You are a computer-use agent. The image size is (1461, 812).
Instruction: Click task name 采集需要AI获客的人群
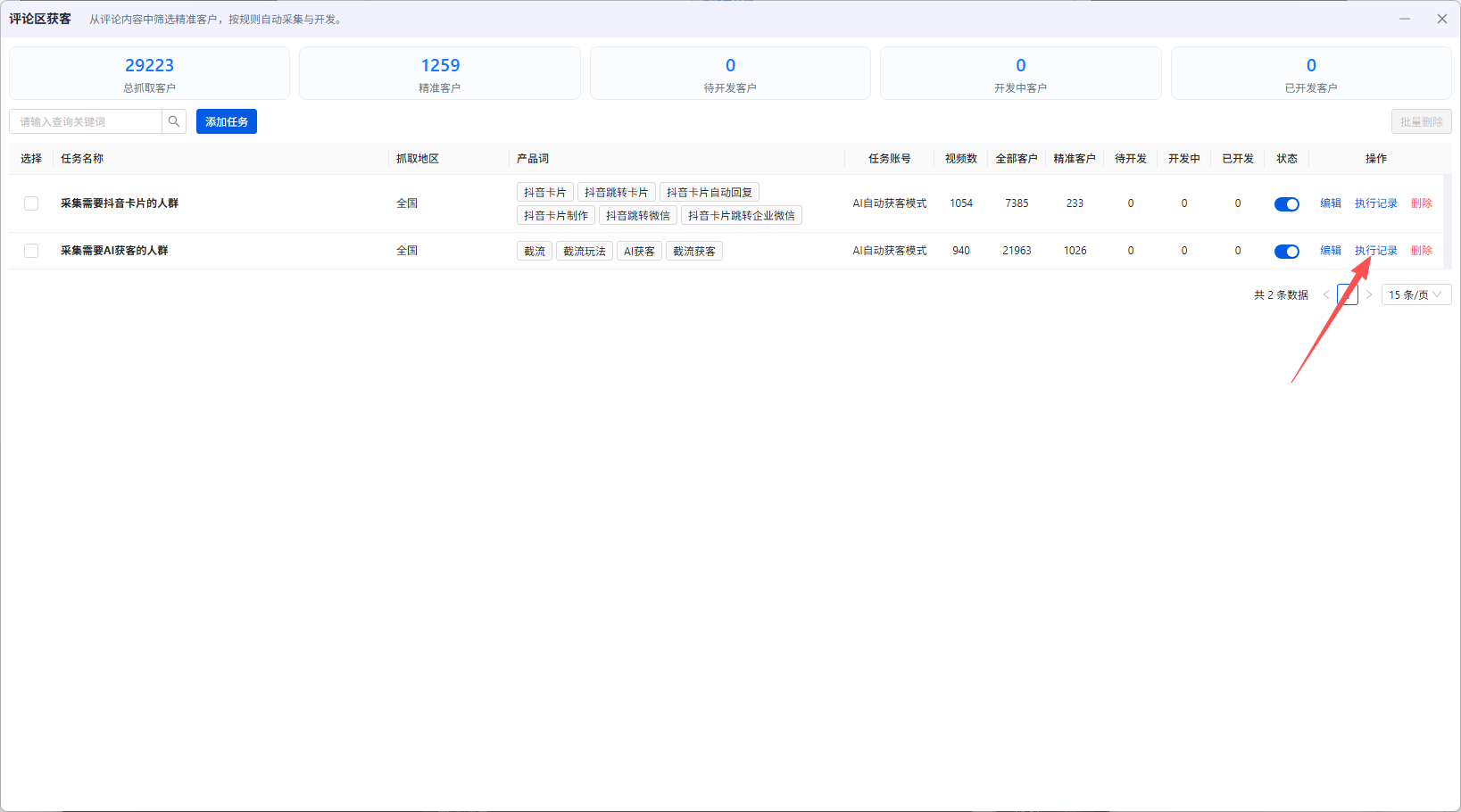click(114, 251)
